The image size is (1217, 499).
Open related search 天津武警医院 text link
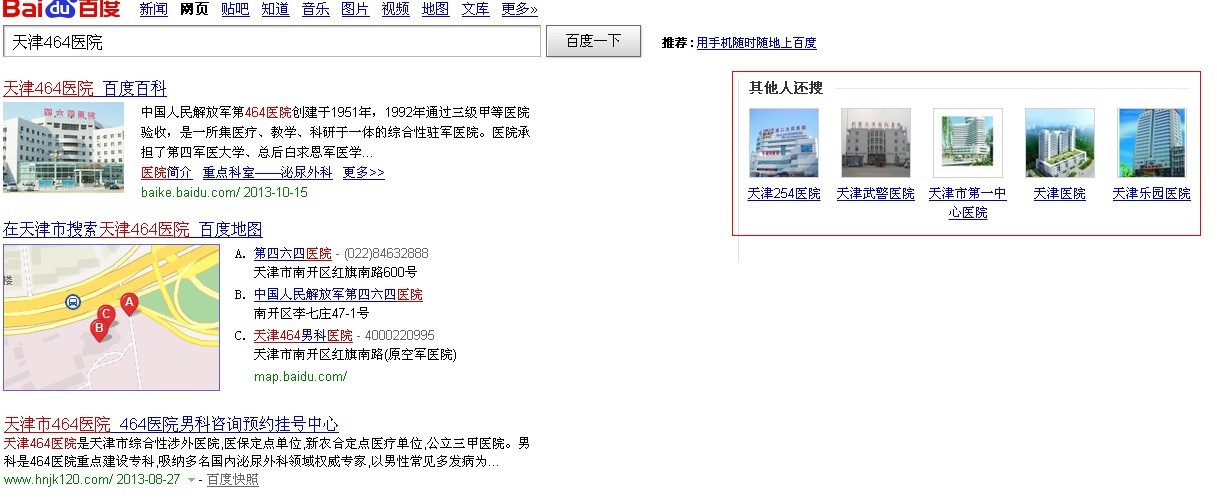pyautogui.click(x=876, y=194)
